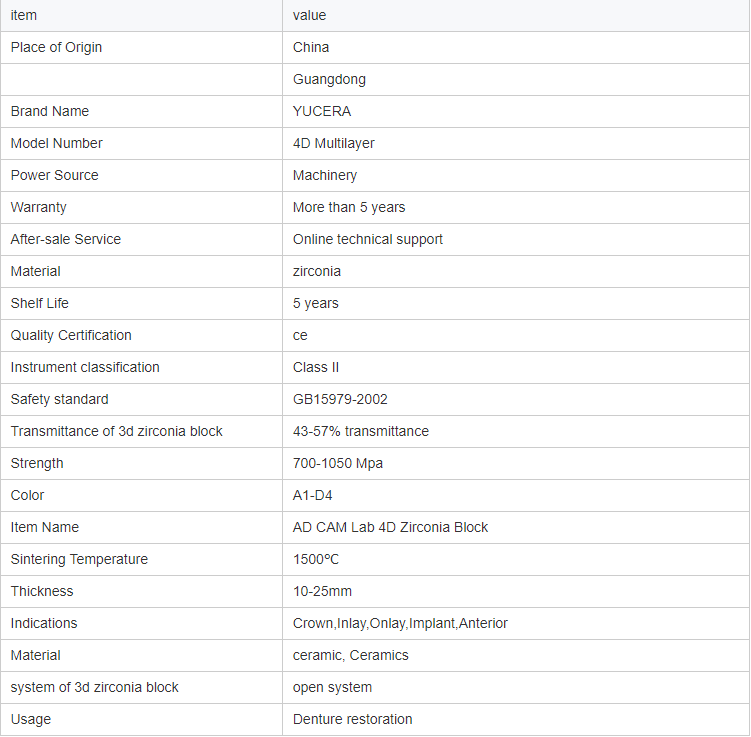Select the 'Place of Origin' label cell
The image size is (751, 737).
(56, 47)
